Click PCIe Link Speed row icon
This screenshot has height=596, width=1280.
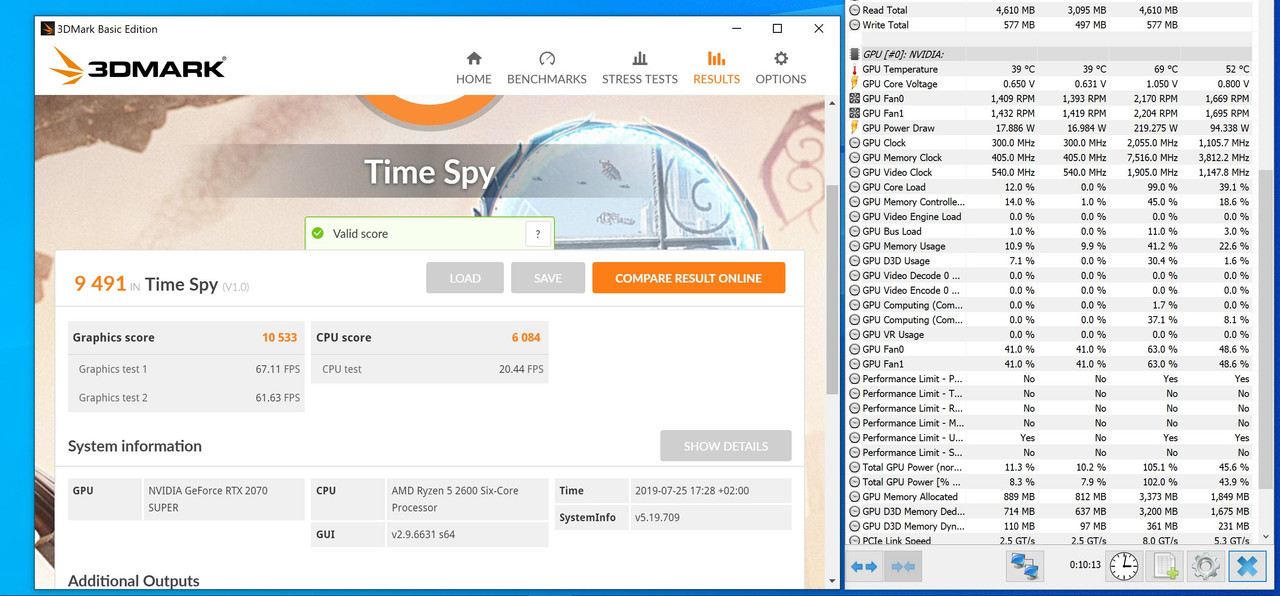[x=854, y=541]
